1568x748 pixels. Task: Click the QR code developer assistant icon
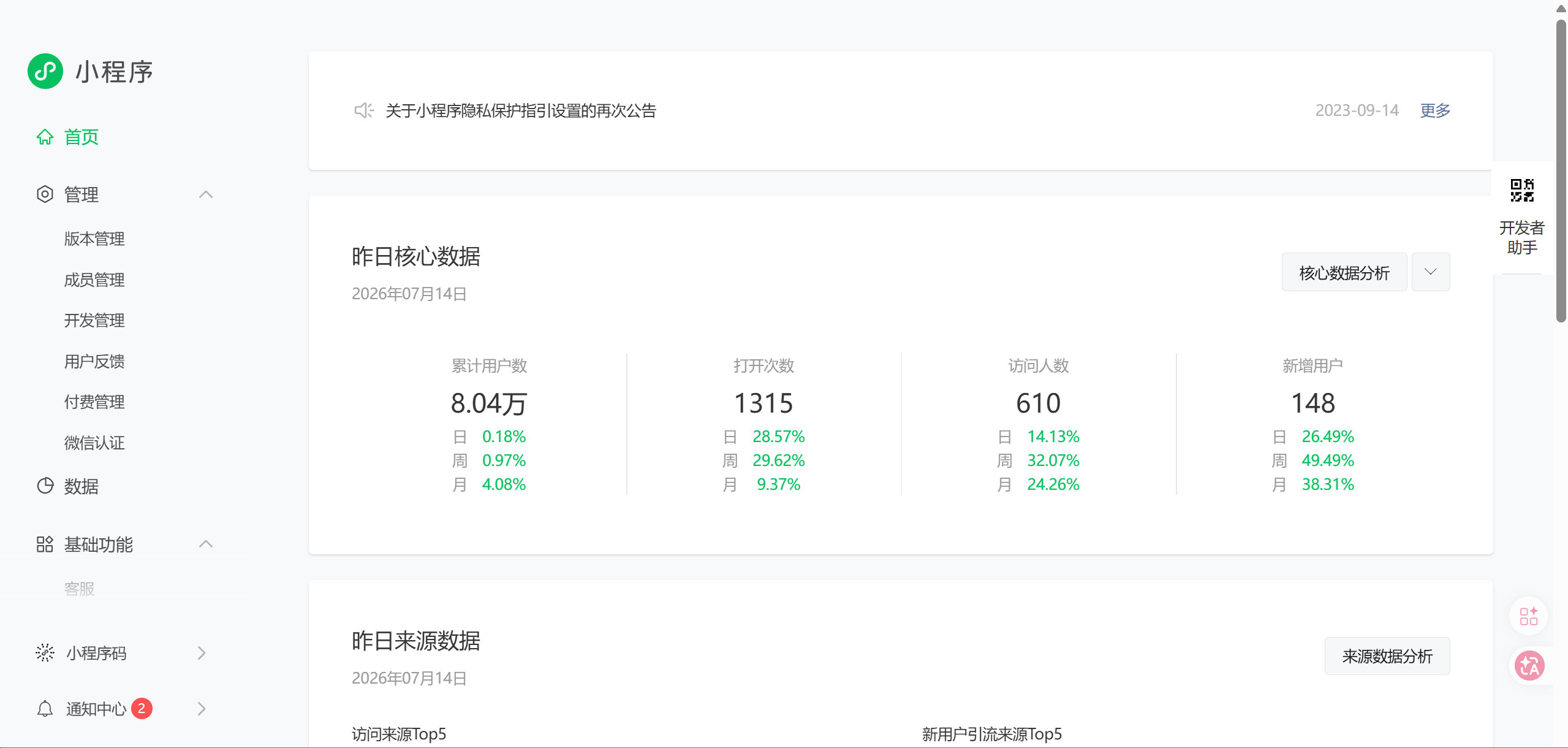(1522, 190)
